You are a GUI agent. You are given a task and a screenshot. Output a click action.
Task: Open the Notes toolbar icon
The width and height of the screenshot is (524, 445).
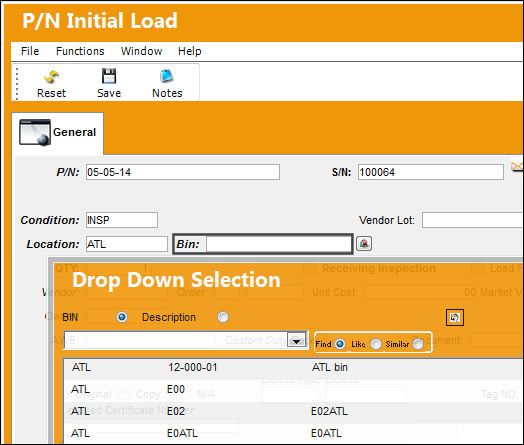click(x=167, y=76)
